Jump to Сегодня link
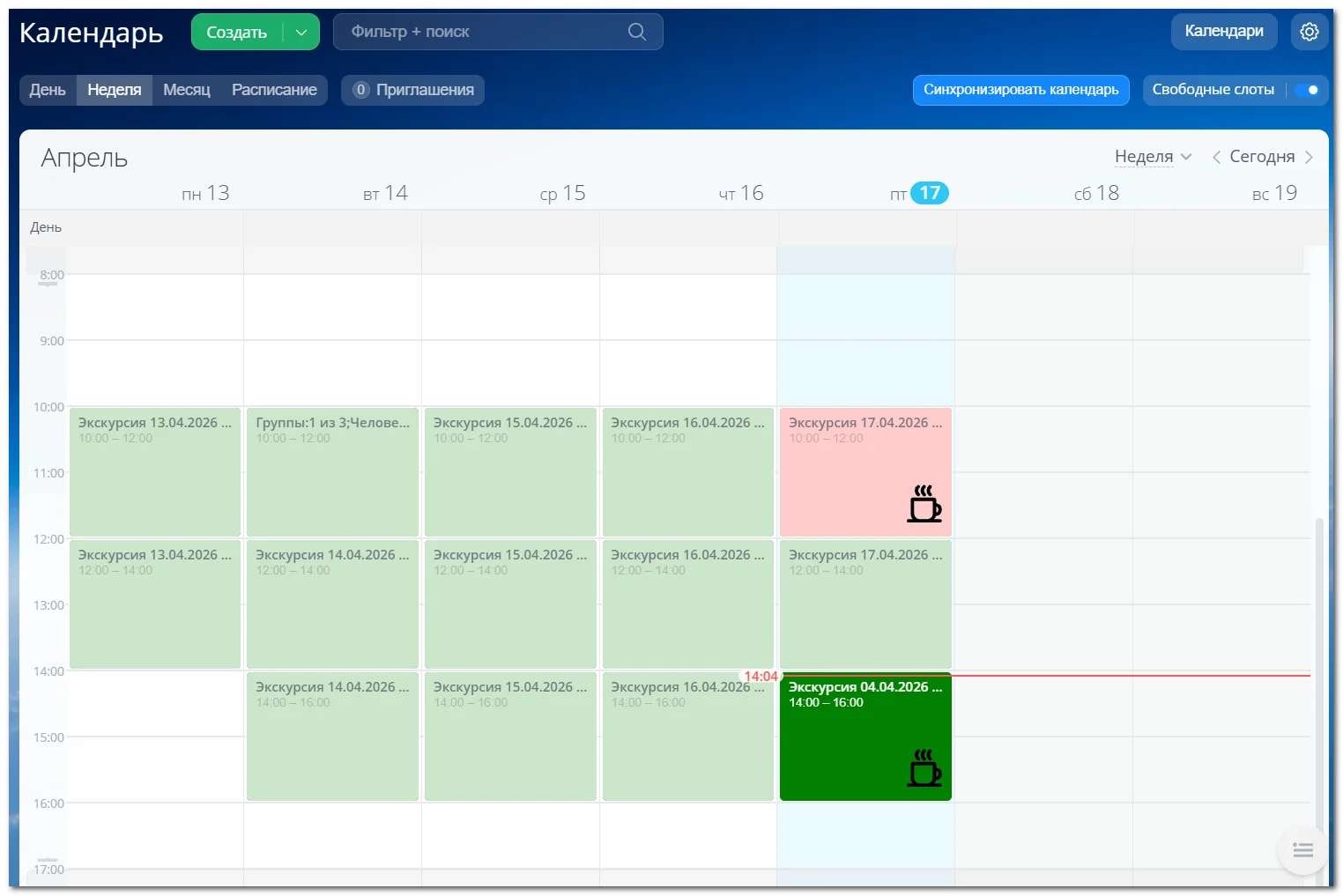Image resolution: width=1343 pixels, height=896 pixels. 1262,157
